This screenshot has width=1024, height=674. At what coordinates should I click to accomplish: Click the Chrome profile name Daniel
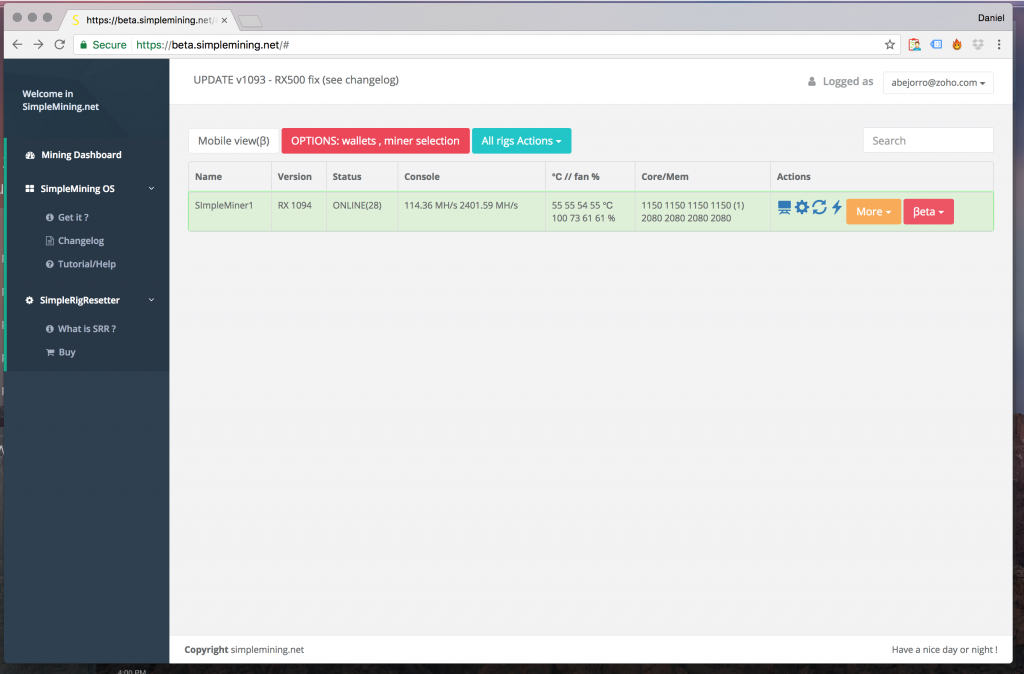991,18
